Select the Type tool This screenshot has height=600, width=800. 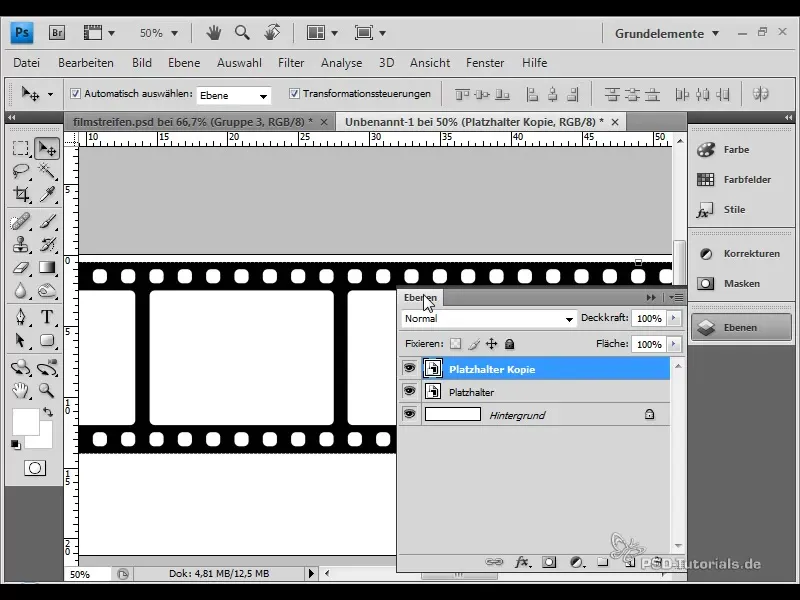click(47, 317)
